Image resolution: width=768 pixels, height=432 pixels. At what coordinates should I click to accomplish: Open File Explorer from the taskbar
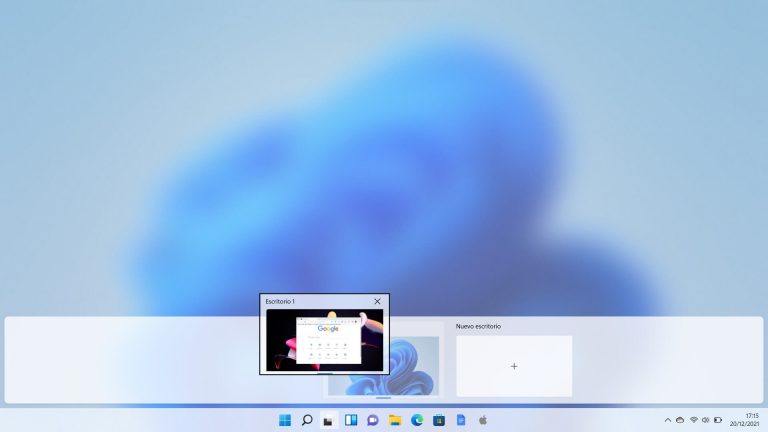tap(395, 420)
